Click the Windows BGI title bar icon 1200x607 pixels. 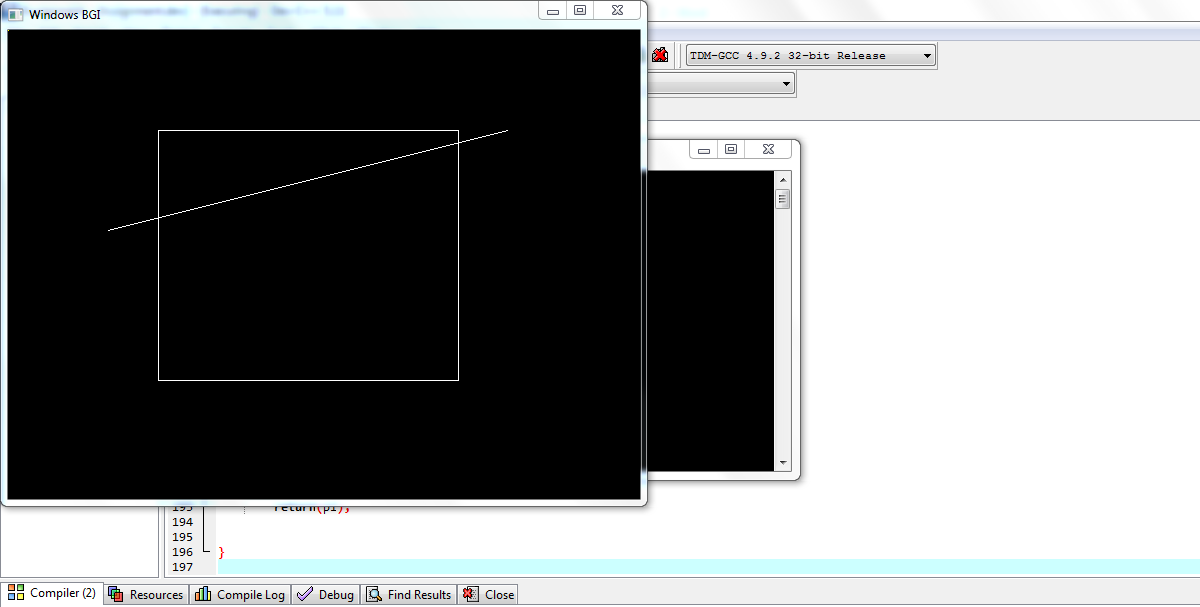(x=14, y=15)
